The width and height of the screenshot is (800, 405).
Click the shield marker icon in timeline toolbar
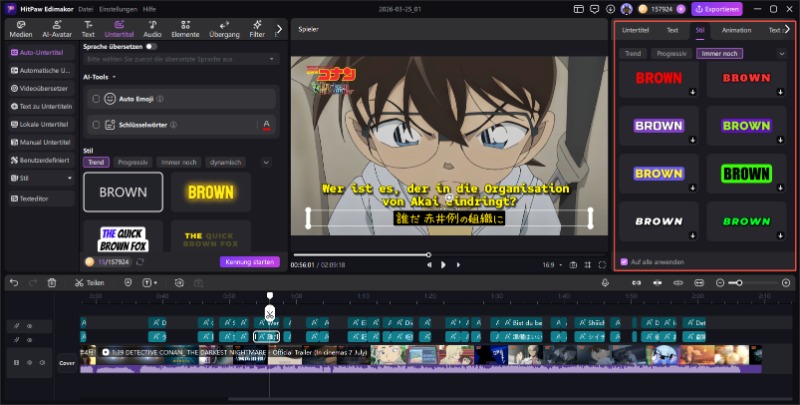[x=128, y=283]
